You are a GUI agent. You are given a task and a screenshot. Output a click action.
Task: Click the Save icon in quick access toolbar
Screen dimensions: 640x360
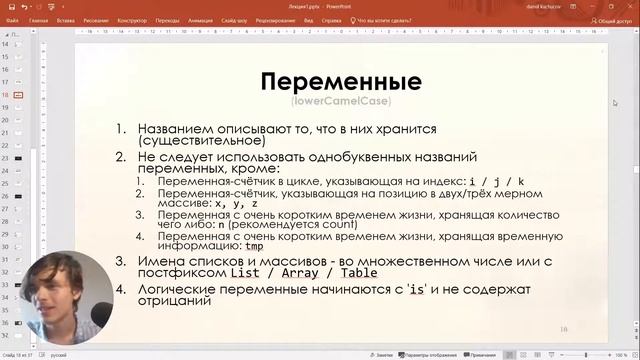tap(12, 7)
